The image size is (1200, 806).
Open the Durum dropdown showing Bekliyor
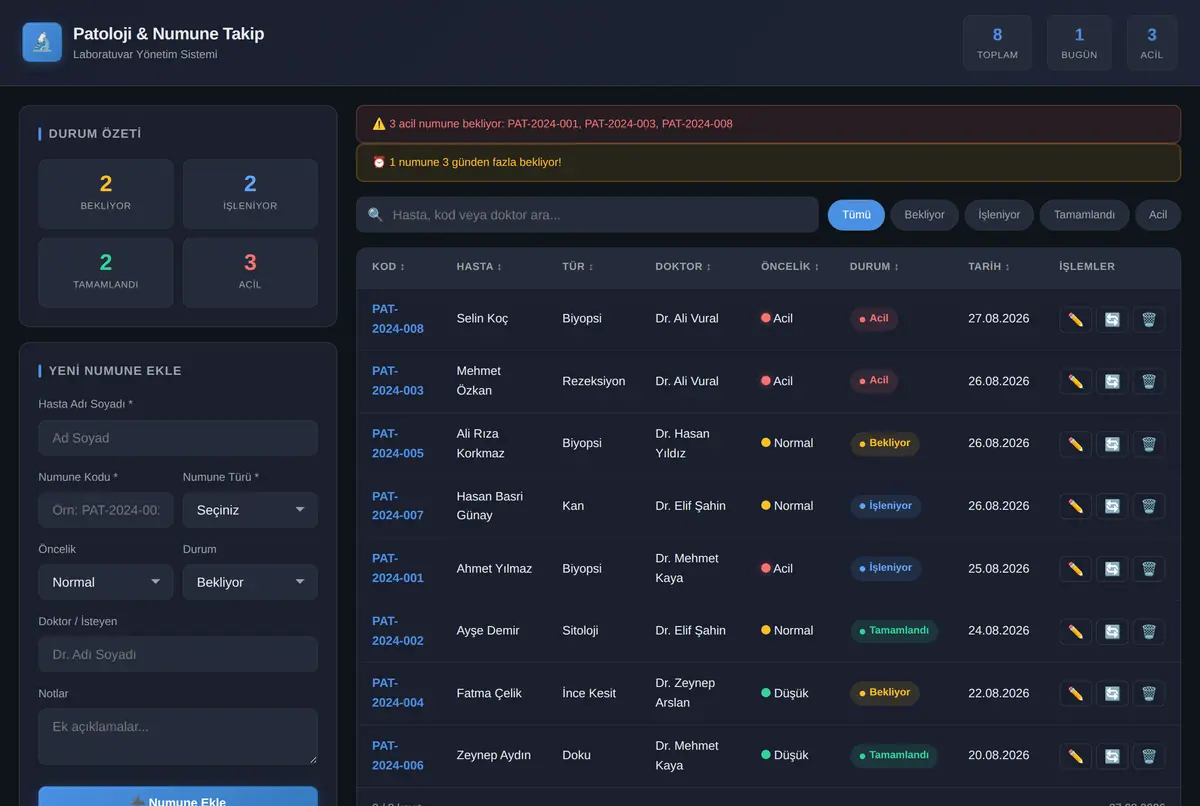coord(250,582)
